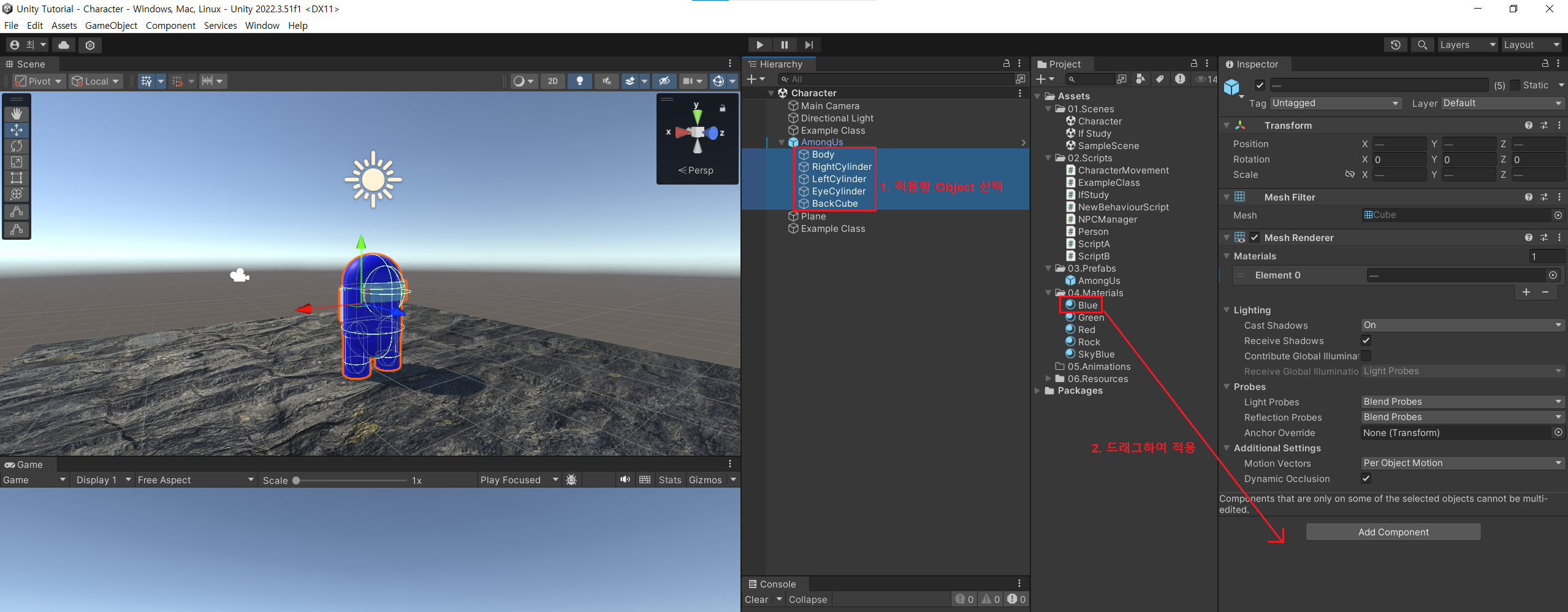
Task: Toggle 2D view mode in Scene
Action: [x=553, y=81]
